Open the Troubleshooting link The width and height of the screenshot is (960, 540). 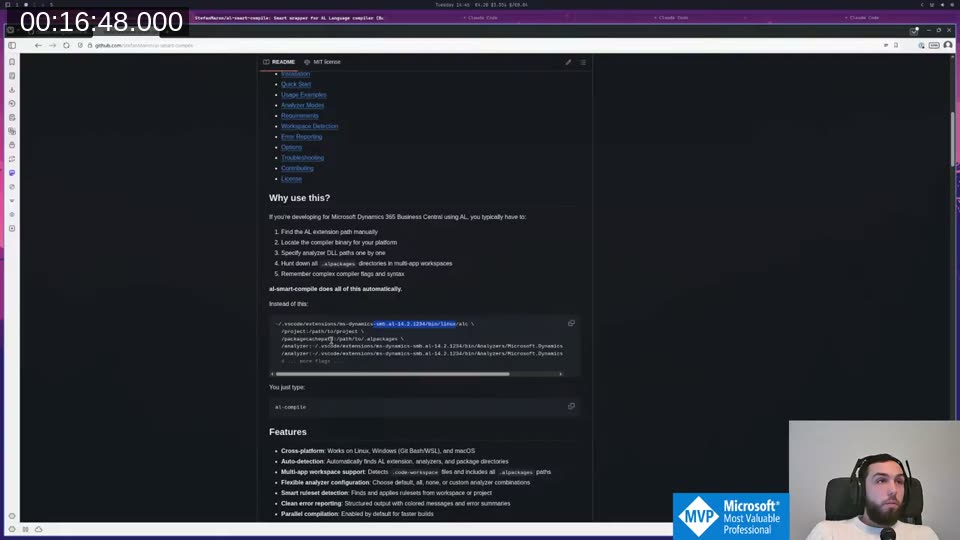[x=302, y=157]
